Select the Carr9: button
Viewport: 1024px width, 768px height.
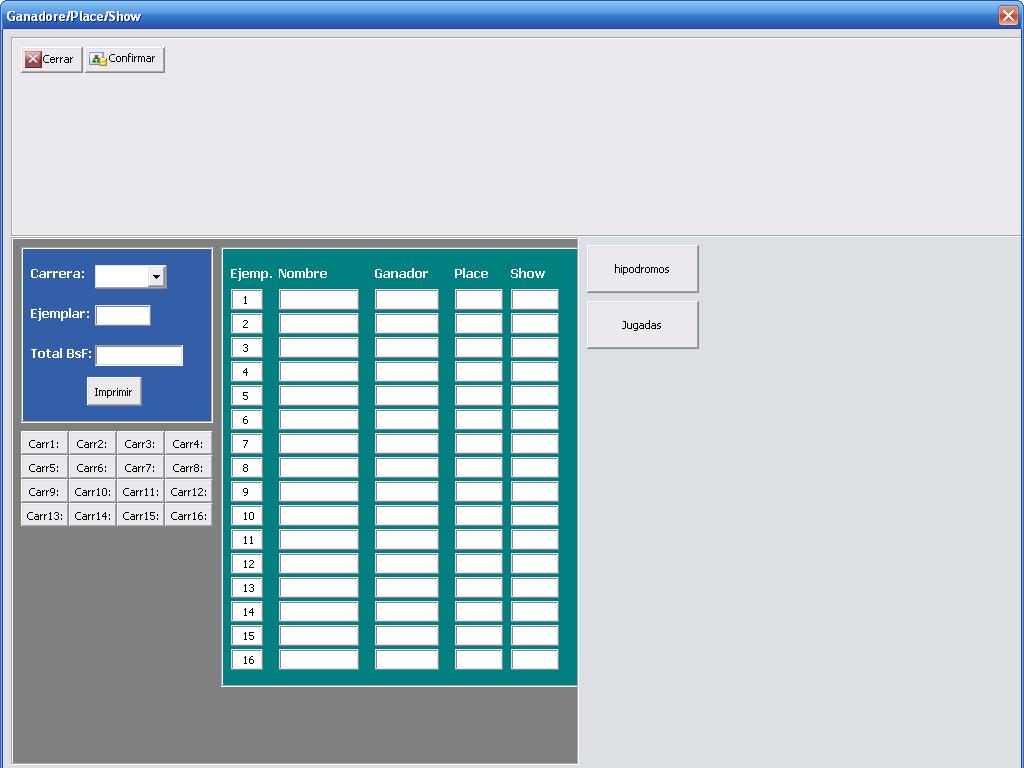pos(44,492)
